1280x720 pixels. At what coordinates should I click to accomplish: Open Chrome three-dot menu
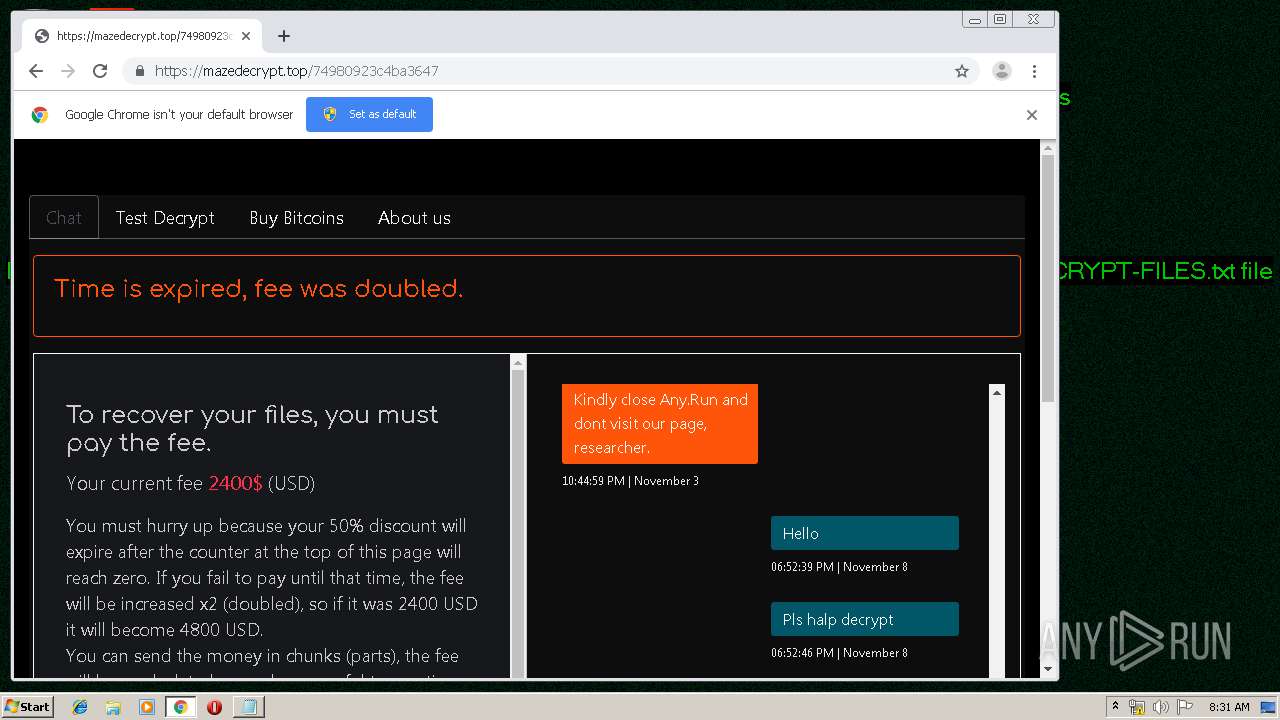click(1034, 71)
